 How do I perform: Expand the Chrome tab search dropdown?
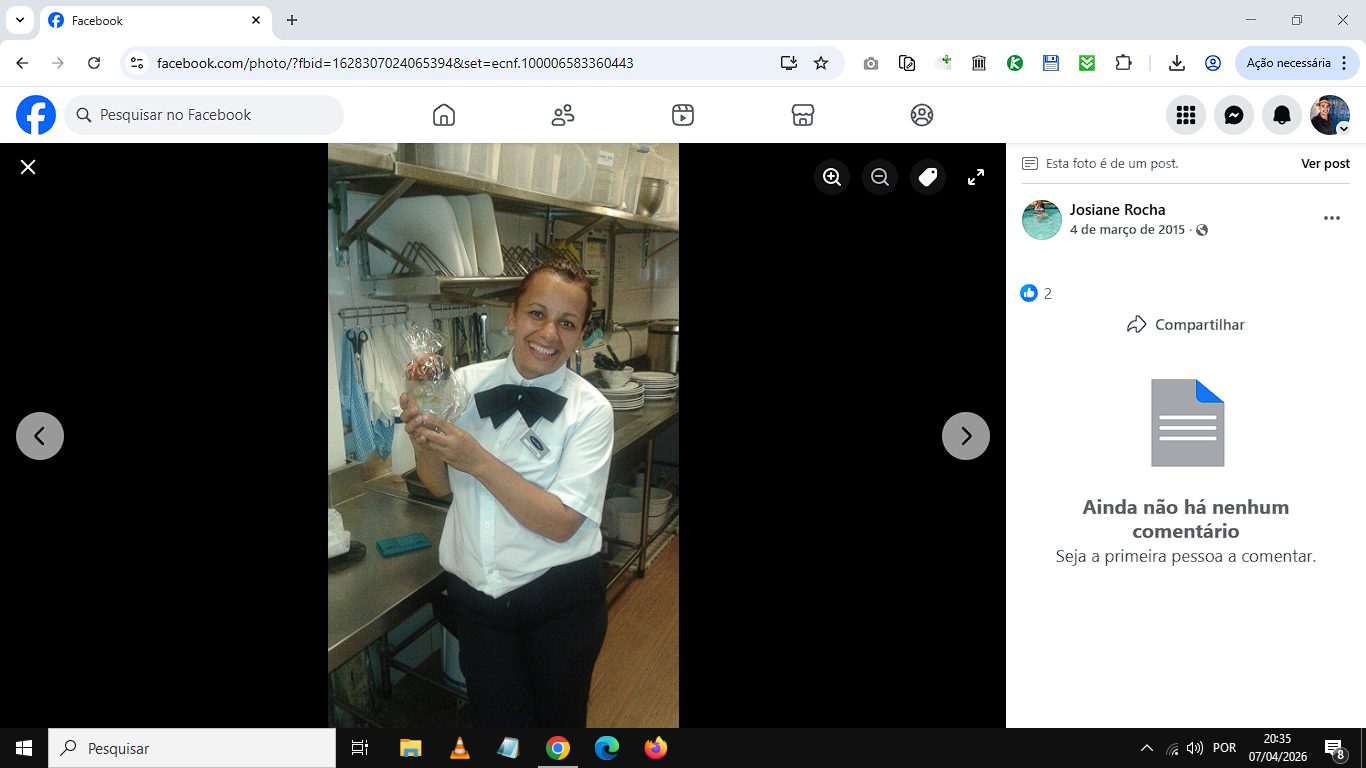point(19,20)
